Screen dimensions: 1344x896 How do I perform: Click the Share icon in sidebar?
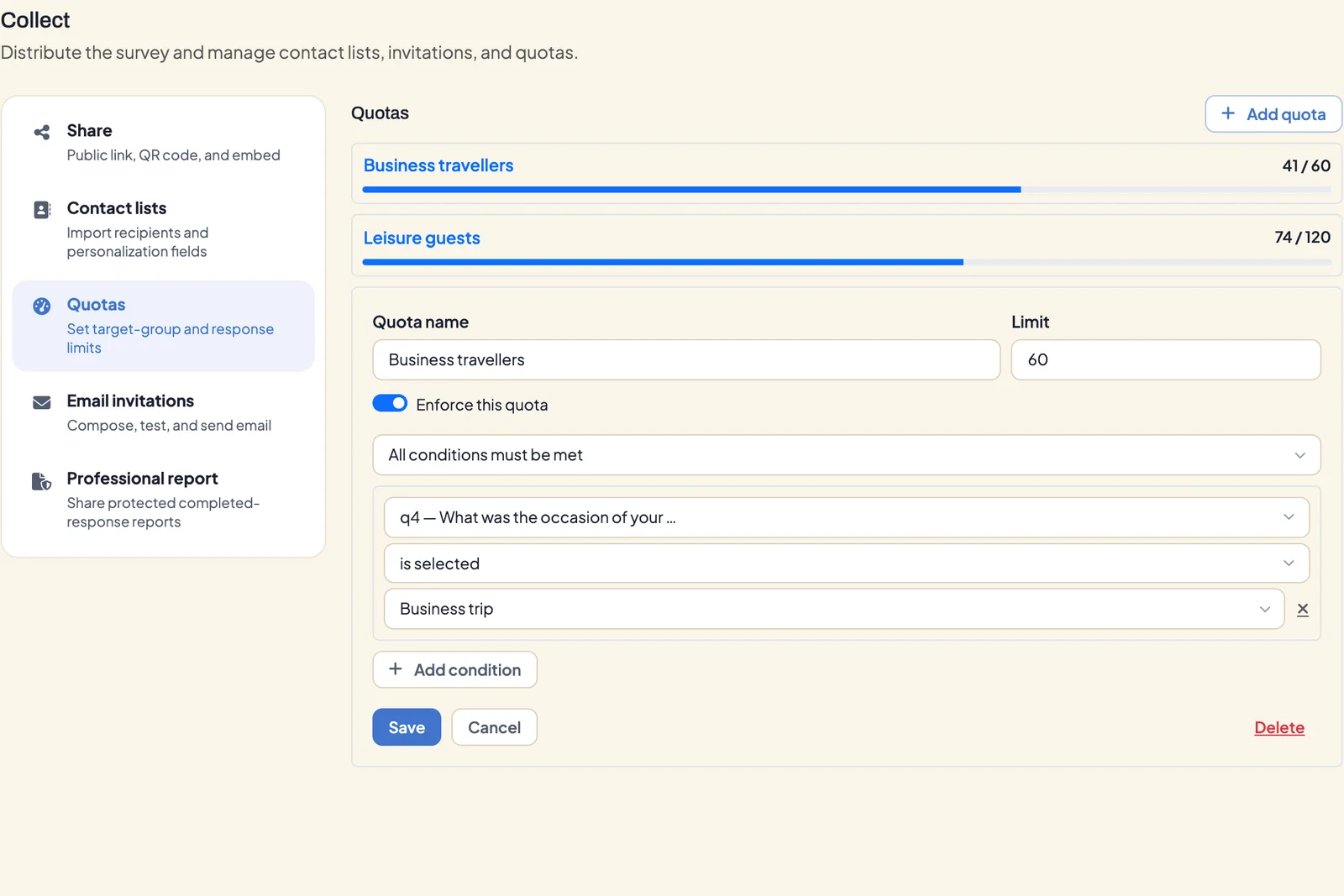click(x=41, y=132)
